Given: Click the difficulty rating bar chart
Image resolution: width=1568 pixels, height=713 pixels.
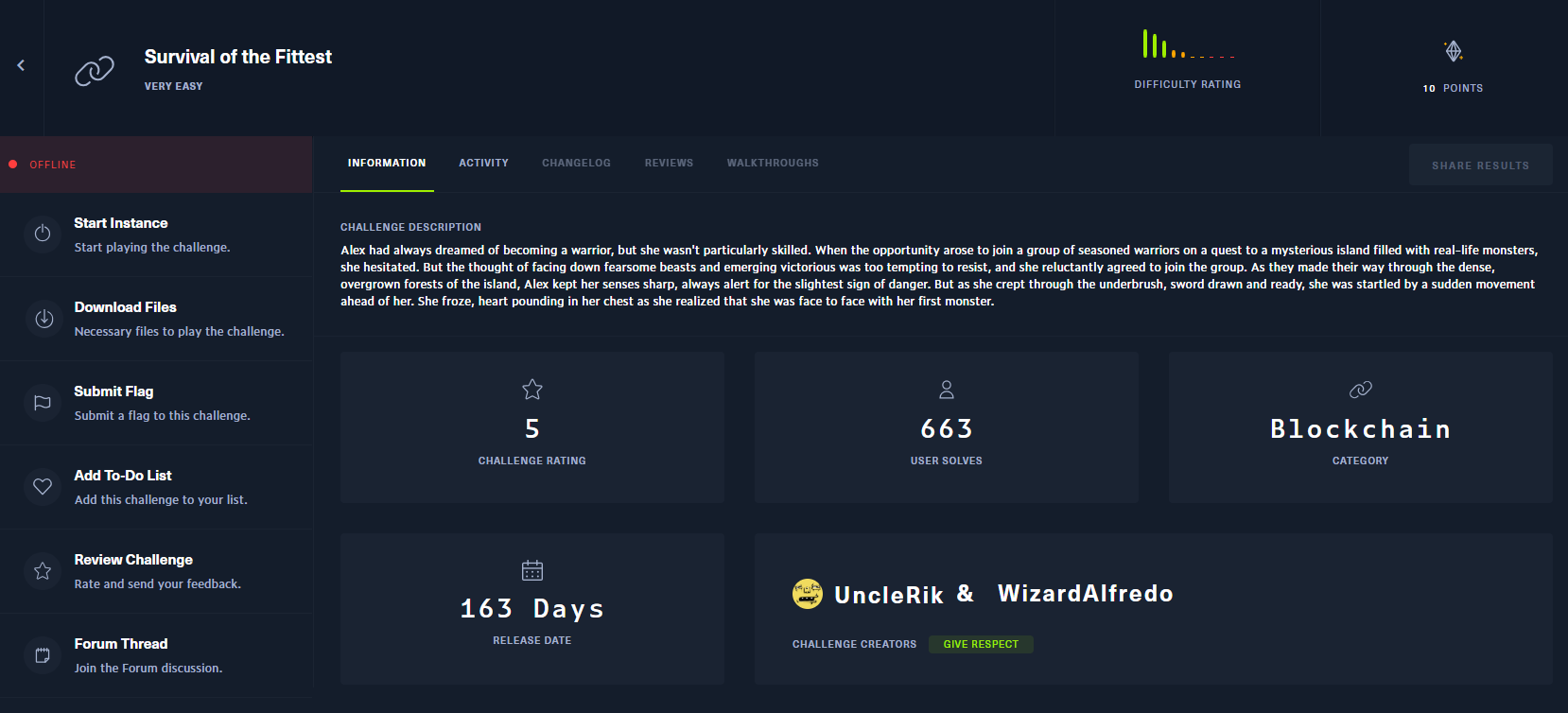Looking at the screenshot, I should coord(1188,44).
